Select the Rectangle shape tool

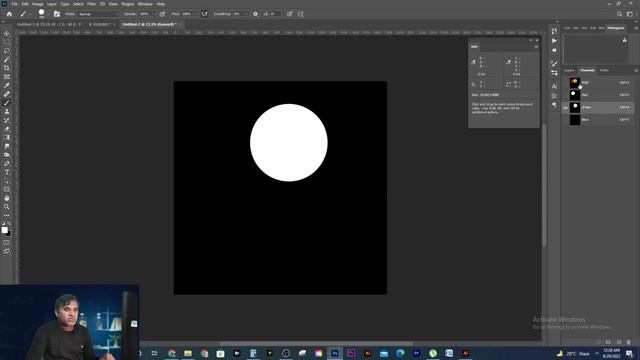click(x=7, y=189)
